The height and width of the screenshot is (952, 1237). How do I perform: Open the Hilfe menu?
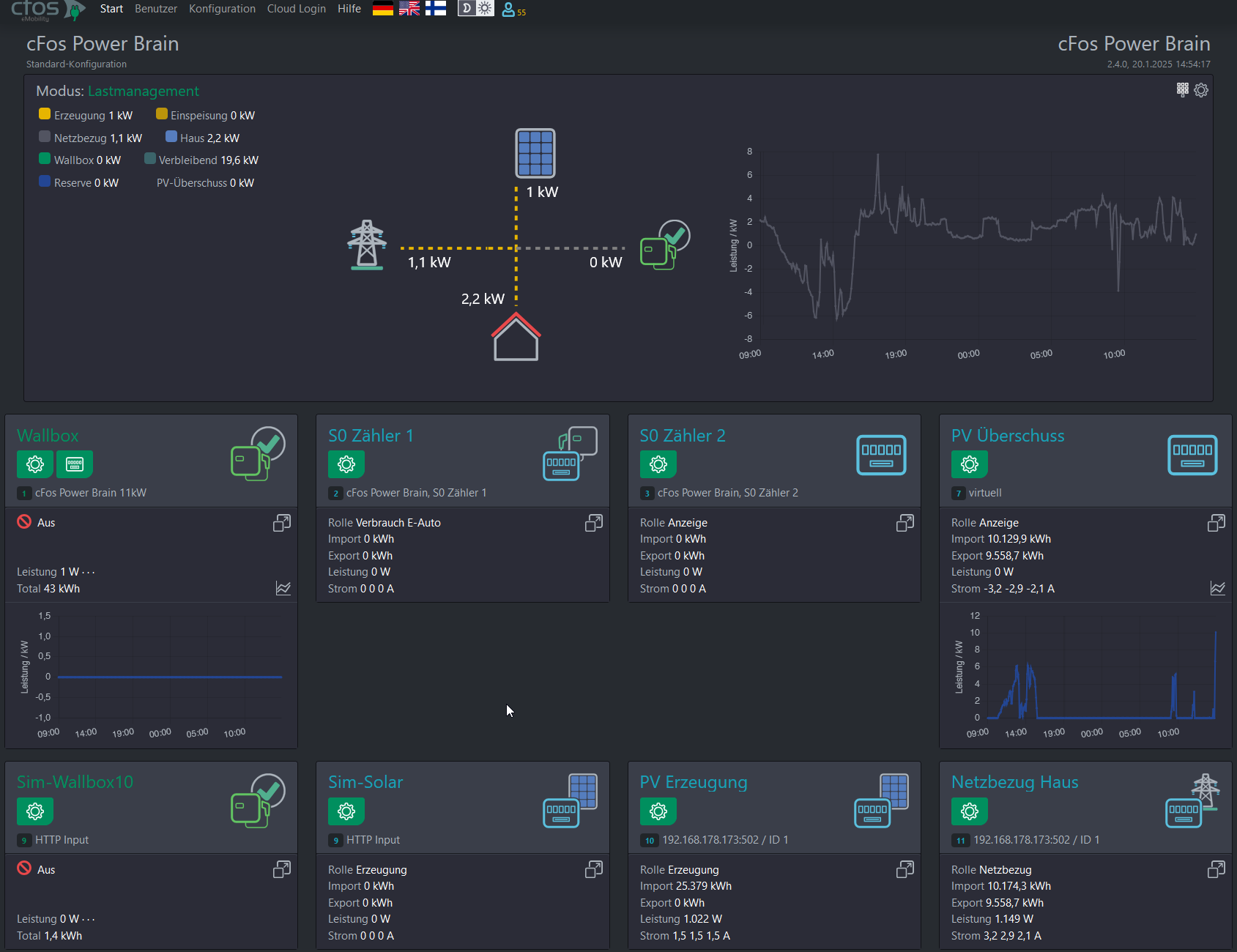[349, 9]
